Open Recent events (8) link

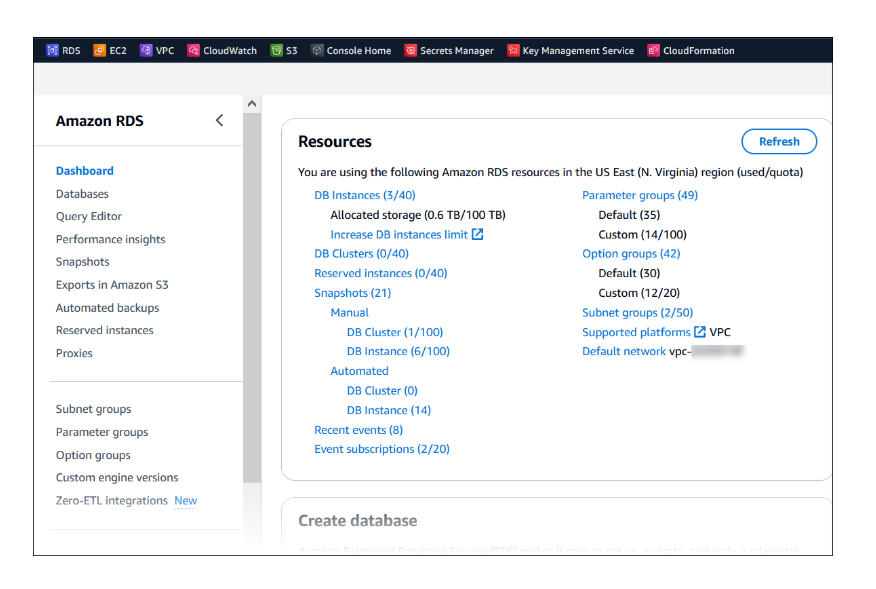(358, 430)
